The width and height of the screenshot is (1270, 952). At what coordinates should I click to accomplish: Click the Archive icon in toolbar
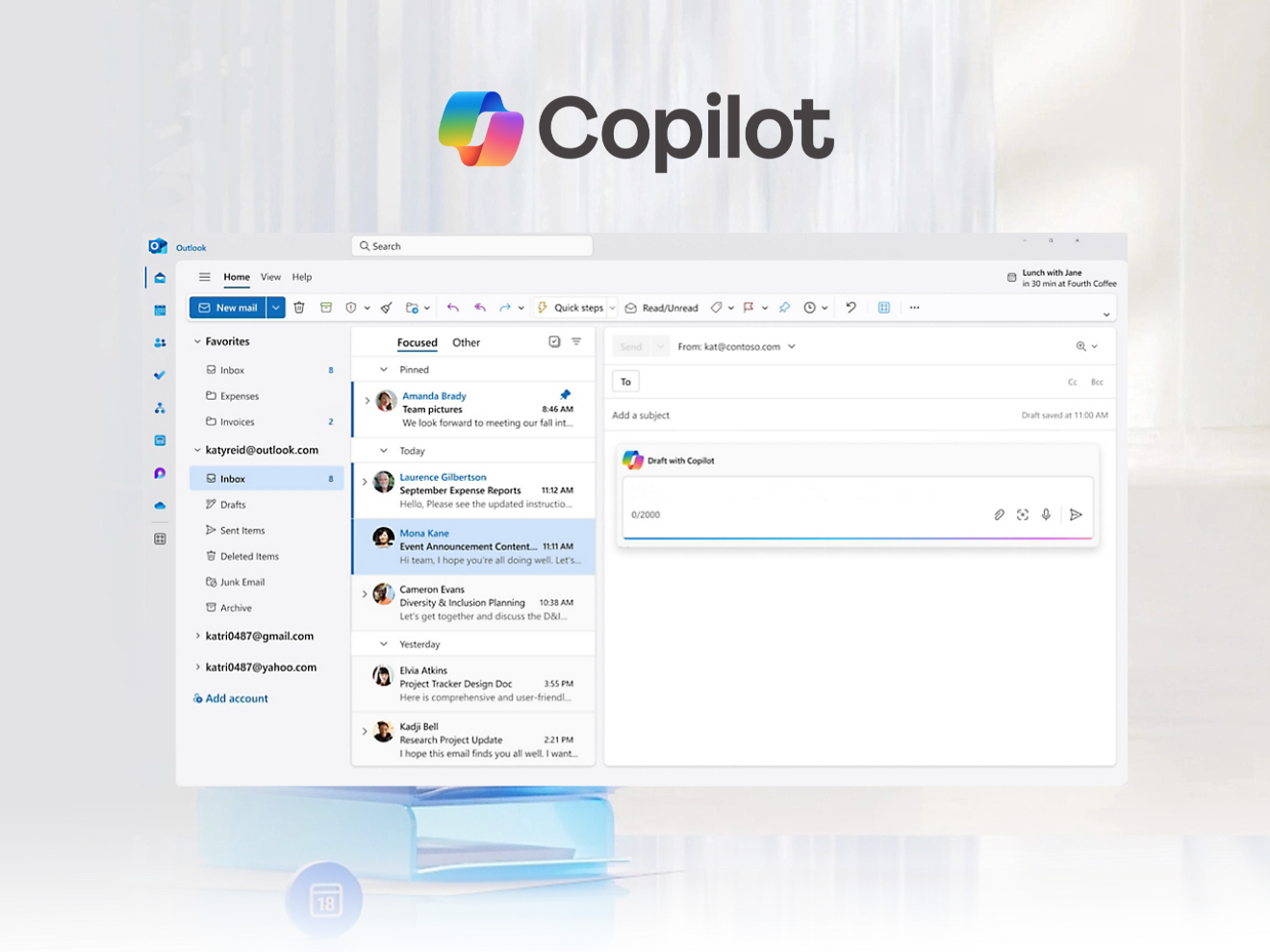[x=326, y=308]
